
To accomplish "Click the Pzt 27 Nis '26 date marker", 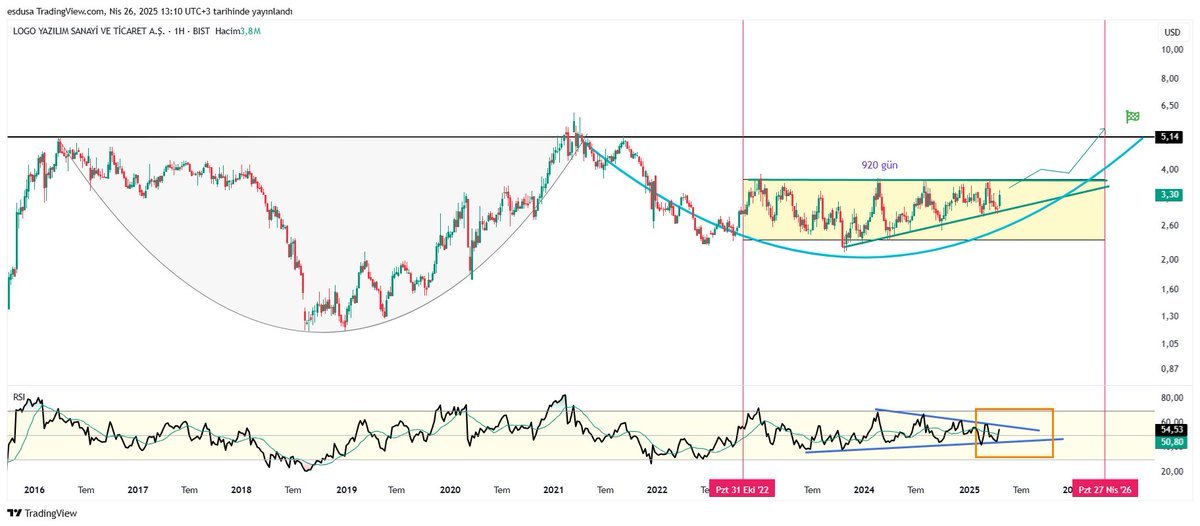I will click(x=1104, y=490).
